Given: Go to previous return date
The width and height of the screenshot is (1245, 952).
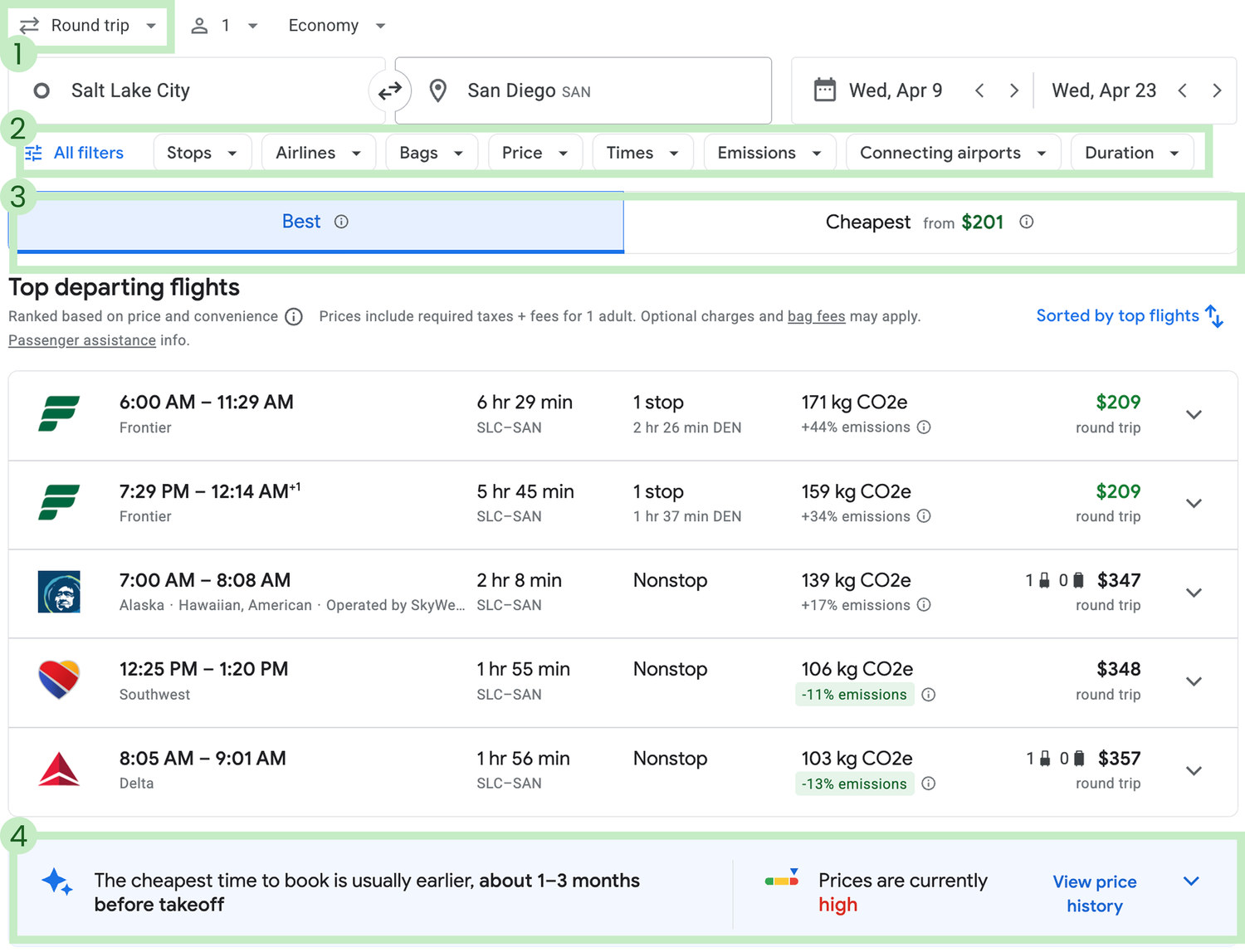Looking at the screenshot, I should (1182, 90).
